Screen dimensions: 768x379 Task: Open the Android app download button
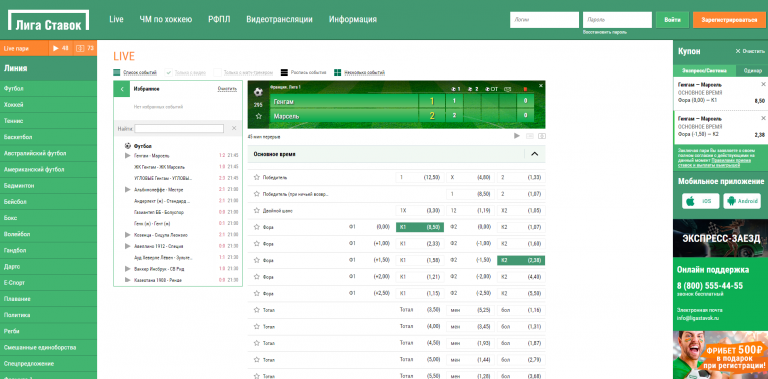pyautogui.click(x=742, y=201)
